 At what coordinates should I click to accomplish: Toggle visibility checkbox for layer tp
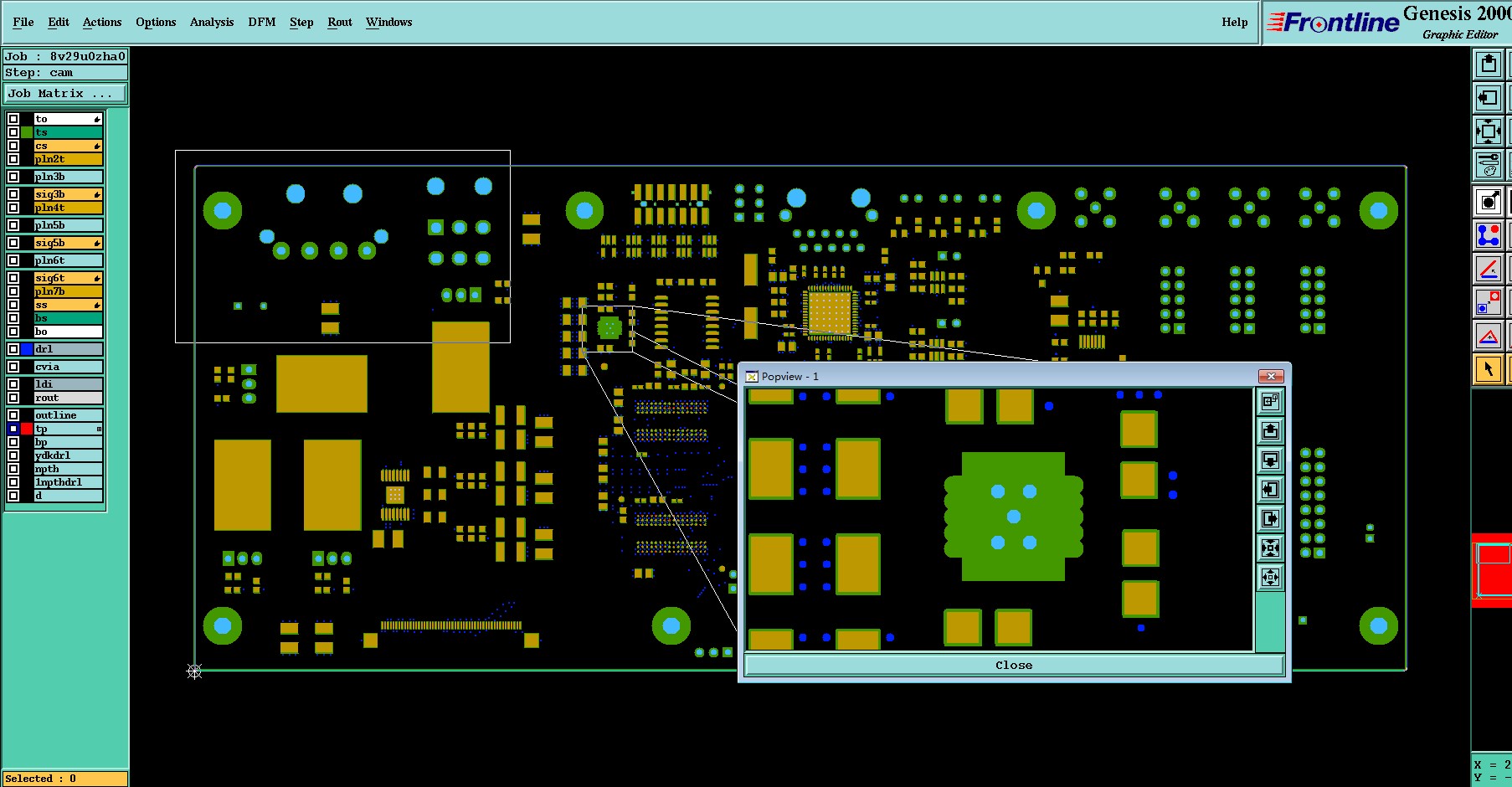13,429
